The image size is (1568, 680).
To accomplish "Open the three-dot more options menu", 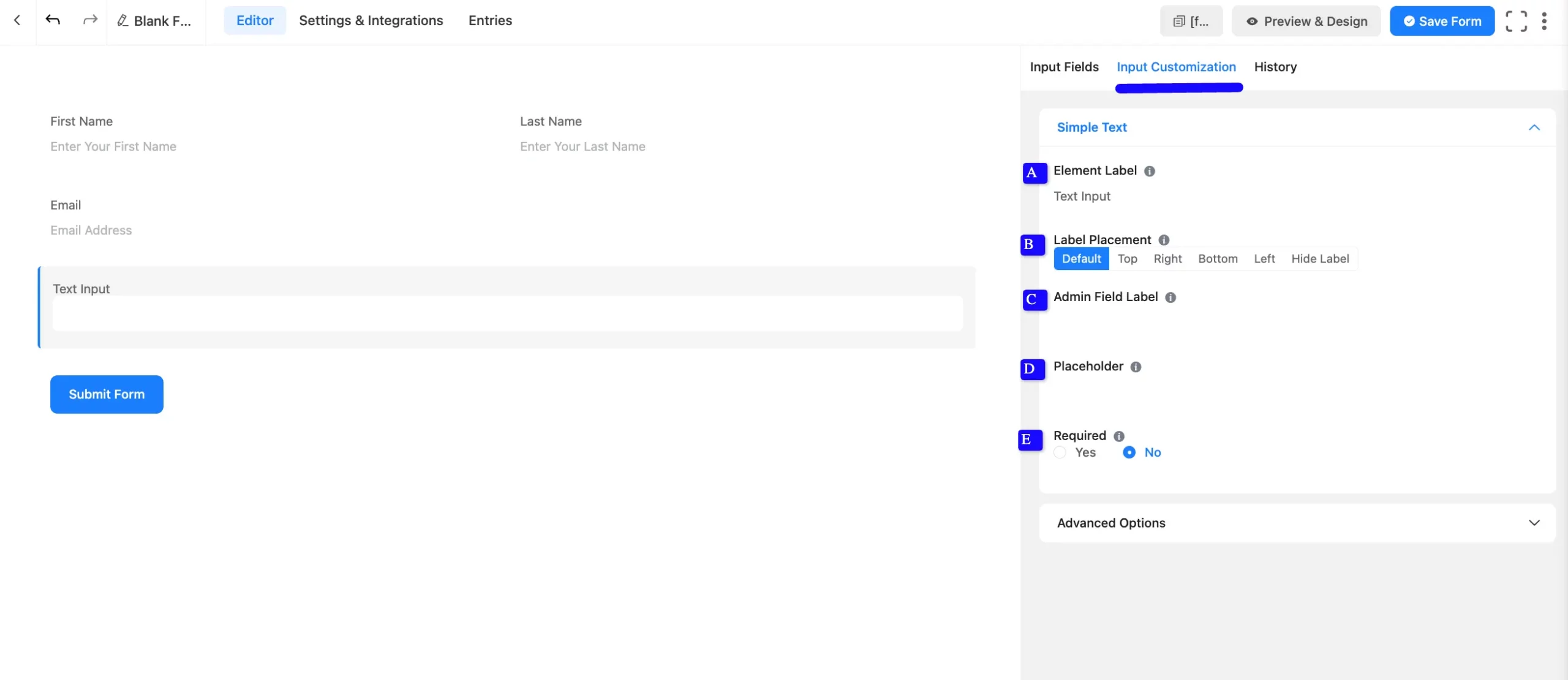I will [x=1544, y=21].
